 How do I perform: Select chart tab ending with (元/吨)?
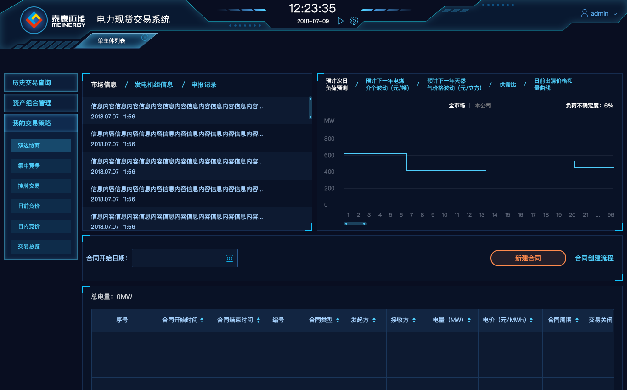tap(387, 84)
